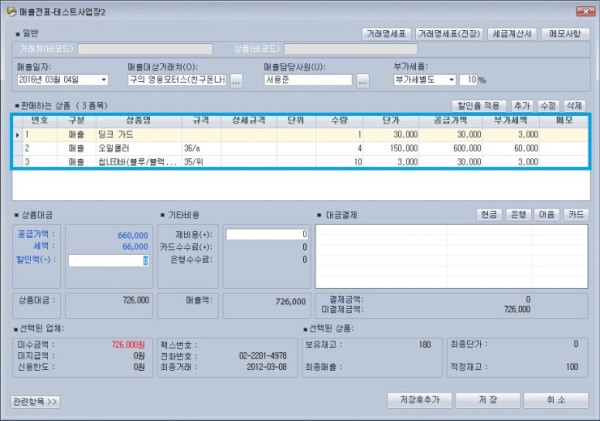Select the row with spec 35/위
This screenshot has width=600, height=421.
tap(302, 162)
